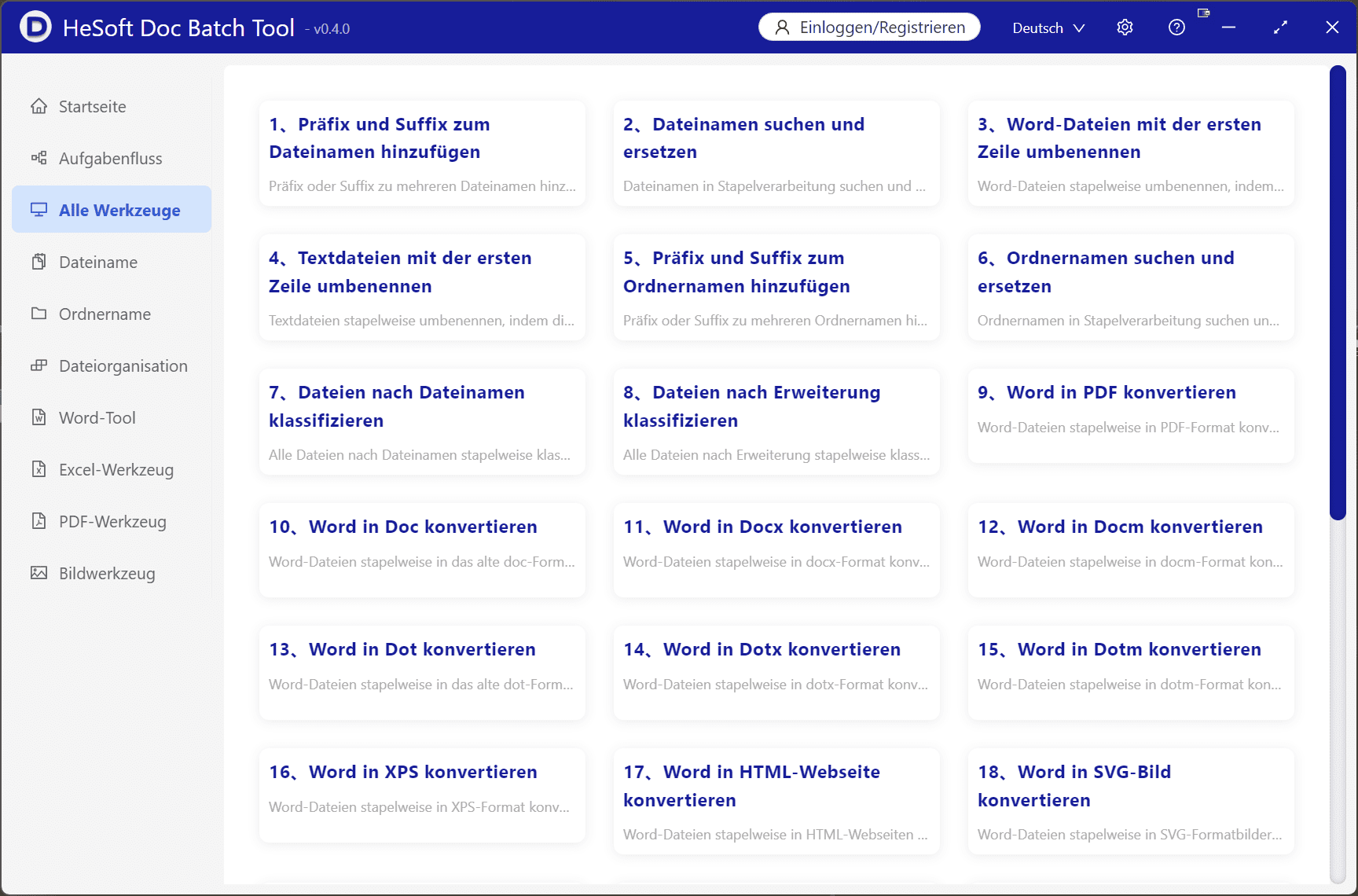Open tool 7 Dateien nach Dateinamen klassifizieren
This screenshot has width=1358, height=896.
point(422,422)
